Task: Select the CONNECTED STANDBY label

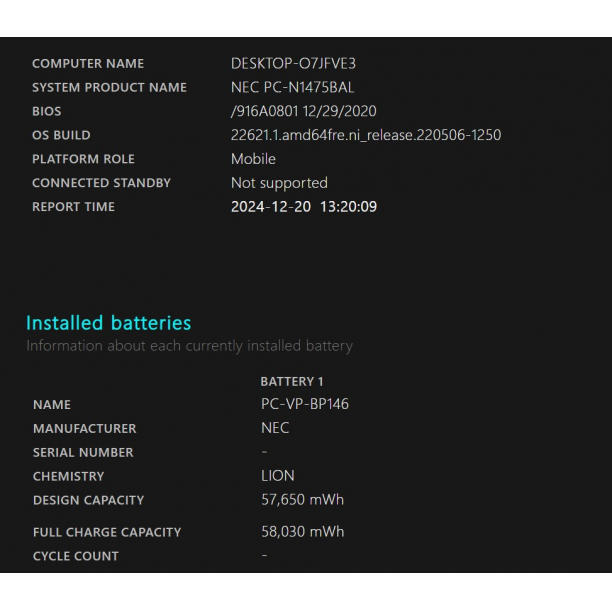Action: 101,183
